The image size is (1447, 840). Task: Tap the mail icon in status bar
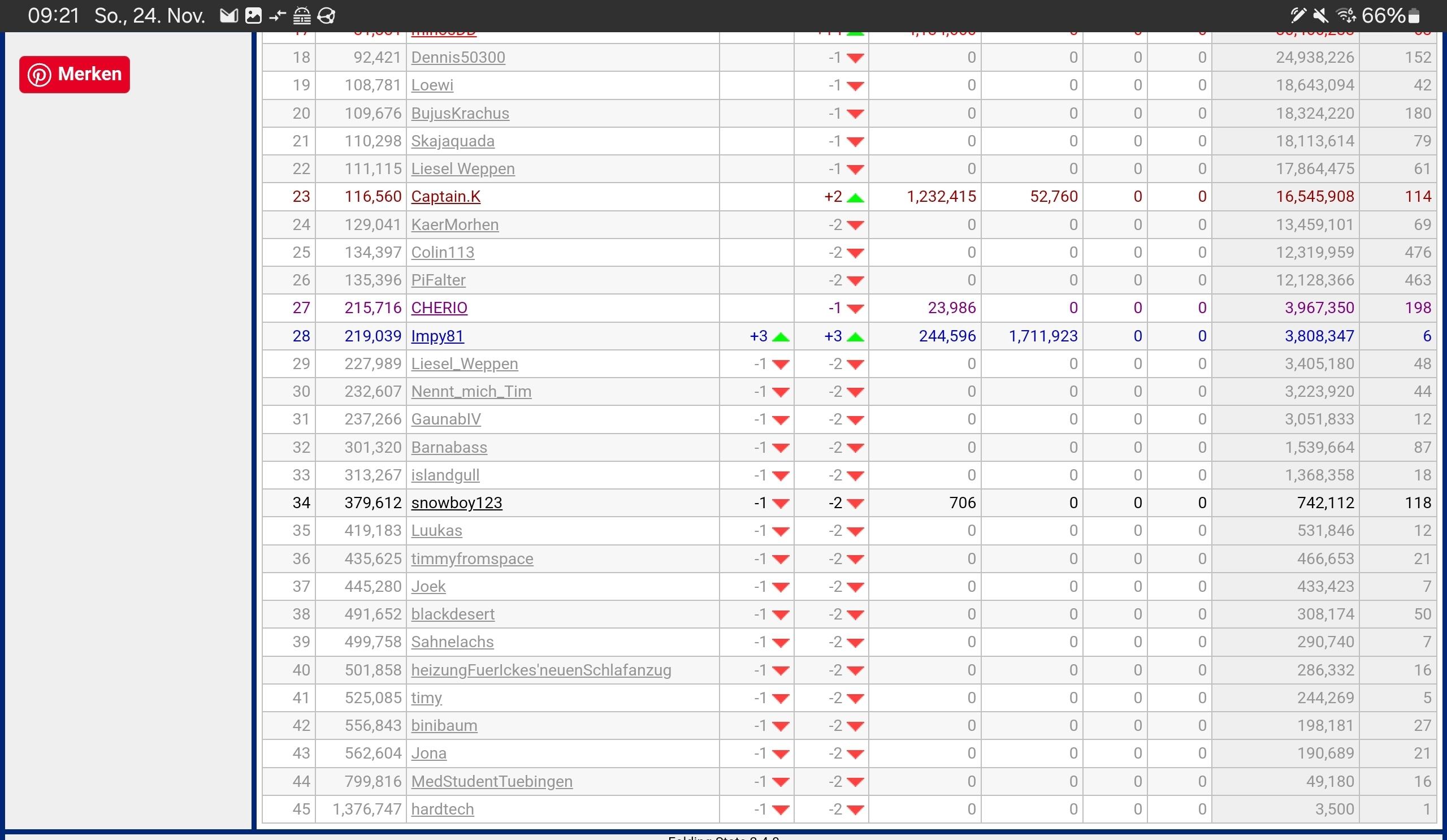pyautogui.click(x=228, y=15)
